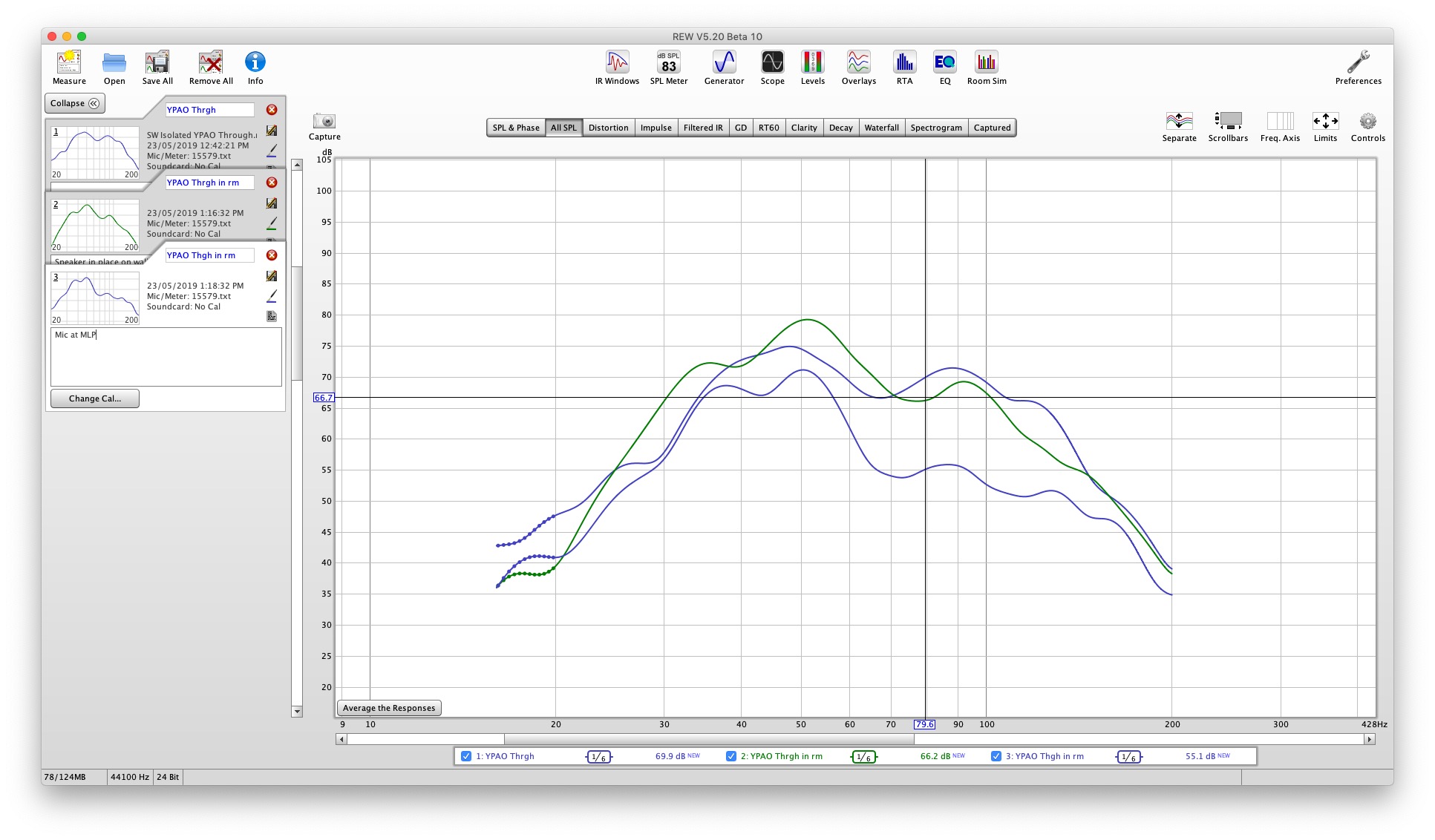Click the horizontal frequency scrollbar
The image size is (1435, 840).
coord(708,739)
